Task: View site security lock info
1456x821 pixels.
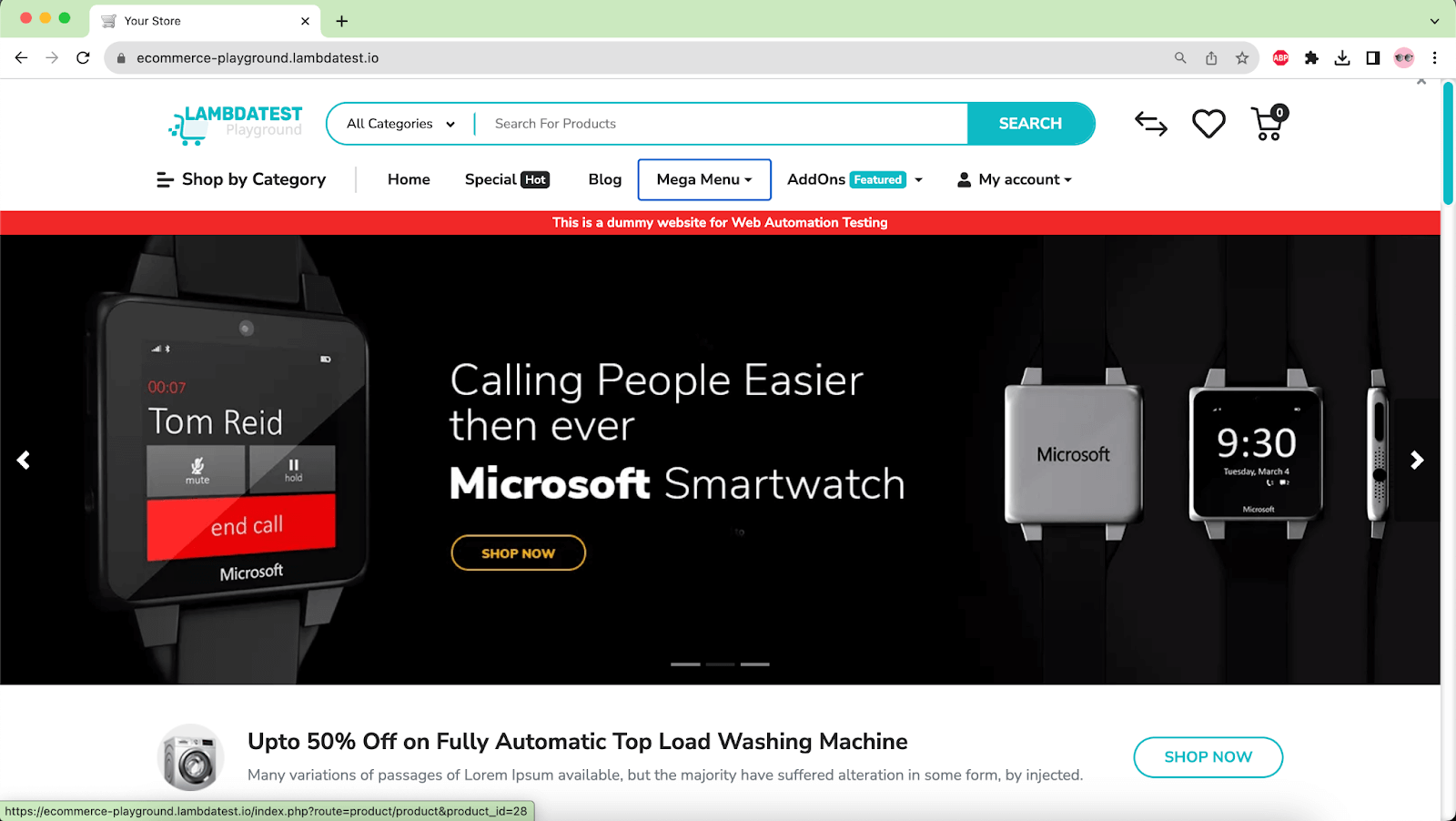Action: pos(120,58)
